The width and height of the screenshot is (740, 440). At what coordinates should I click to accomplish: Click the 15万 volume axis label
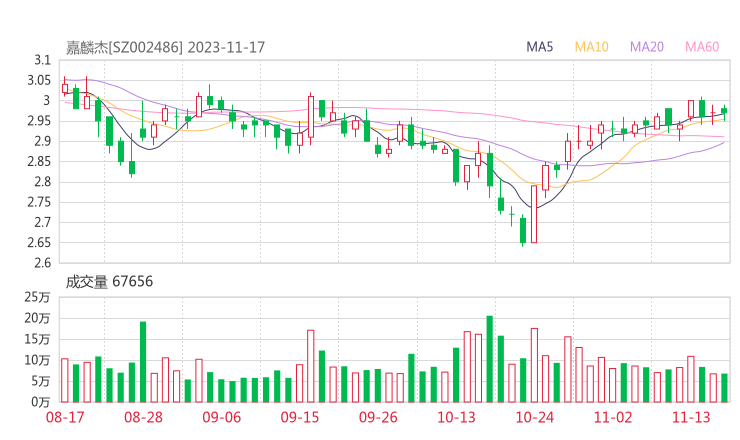[x=37, y=339]
